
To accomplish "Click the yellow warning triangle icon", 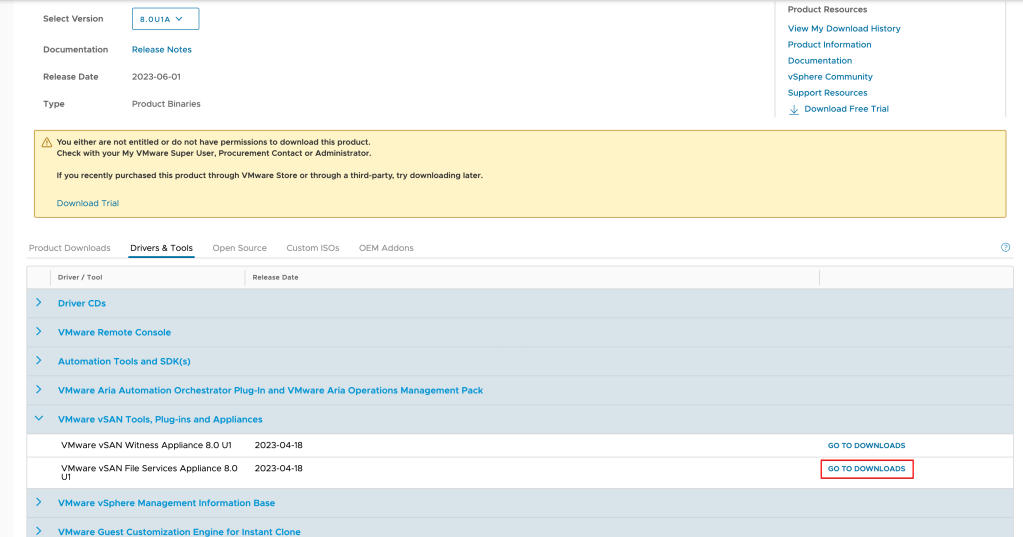I will click(47, 143).
